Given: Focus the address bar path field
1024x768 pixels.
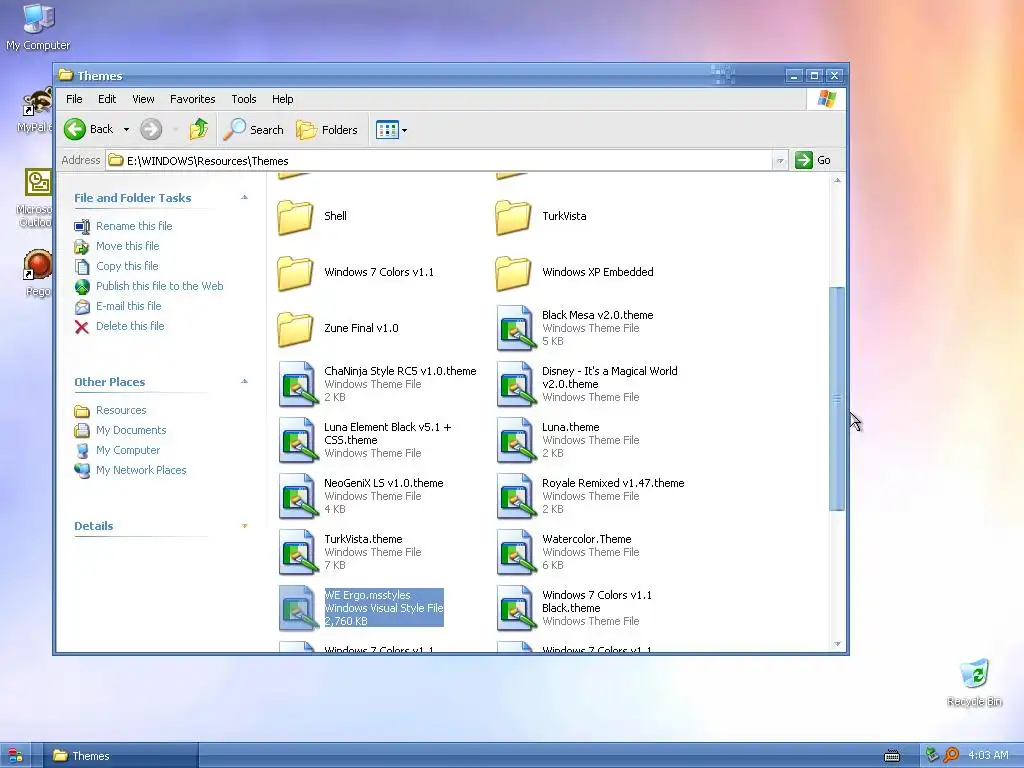Looking at the screenshot, I should (x=440, y=161).
